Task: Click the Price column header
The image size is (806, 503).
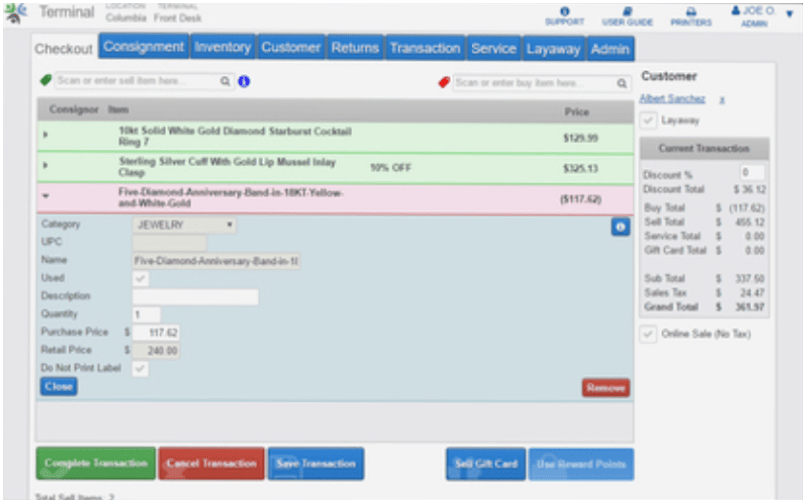Action: tap(577, 112)
